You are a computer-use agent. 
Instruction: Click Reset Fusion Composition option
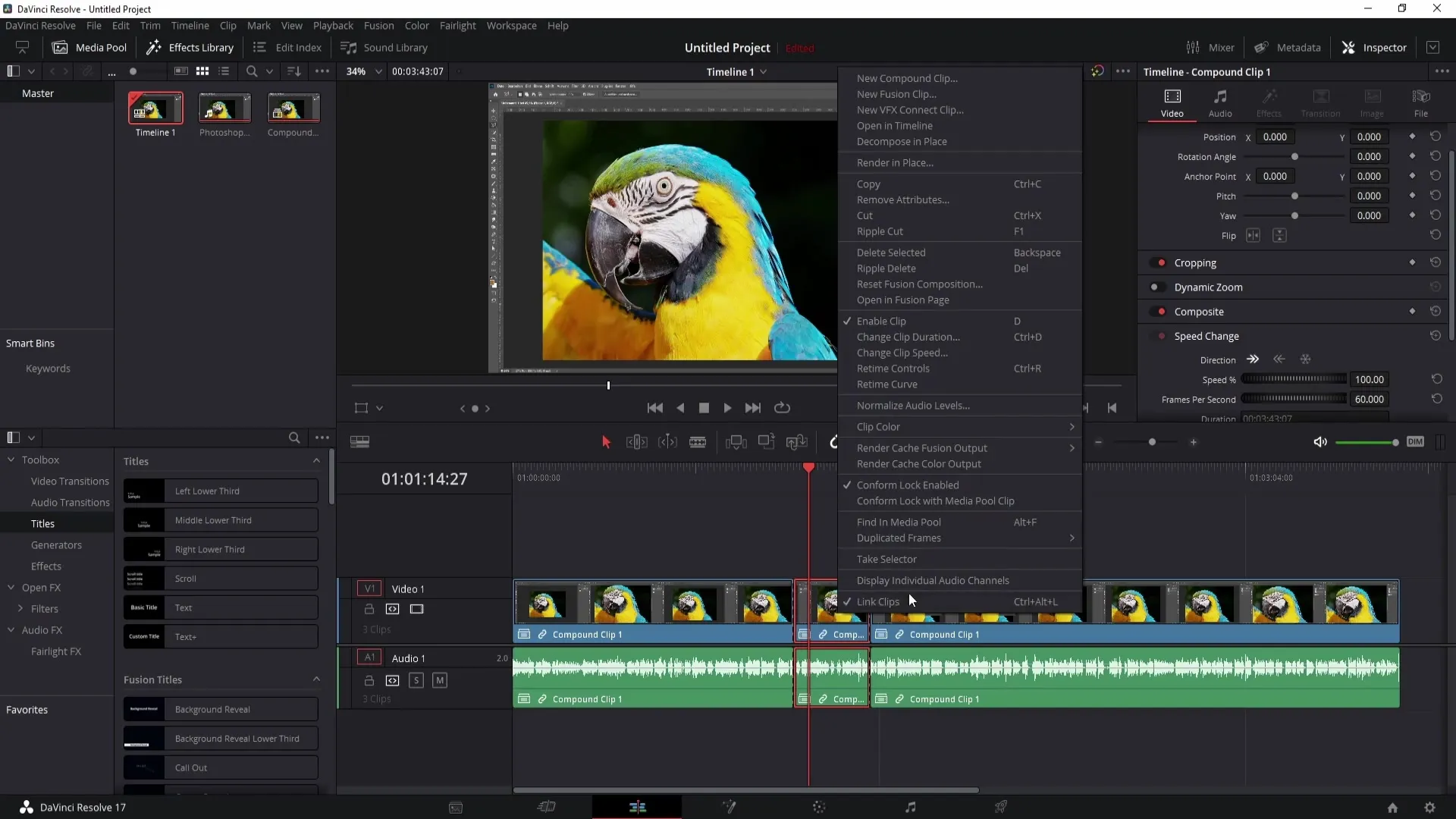pyautogui.click(x=919, y=283)
